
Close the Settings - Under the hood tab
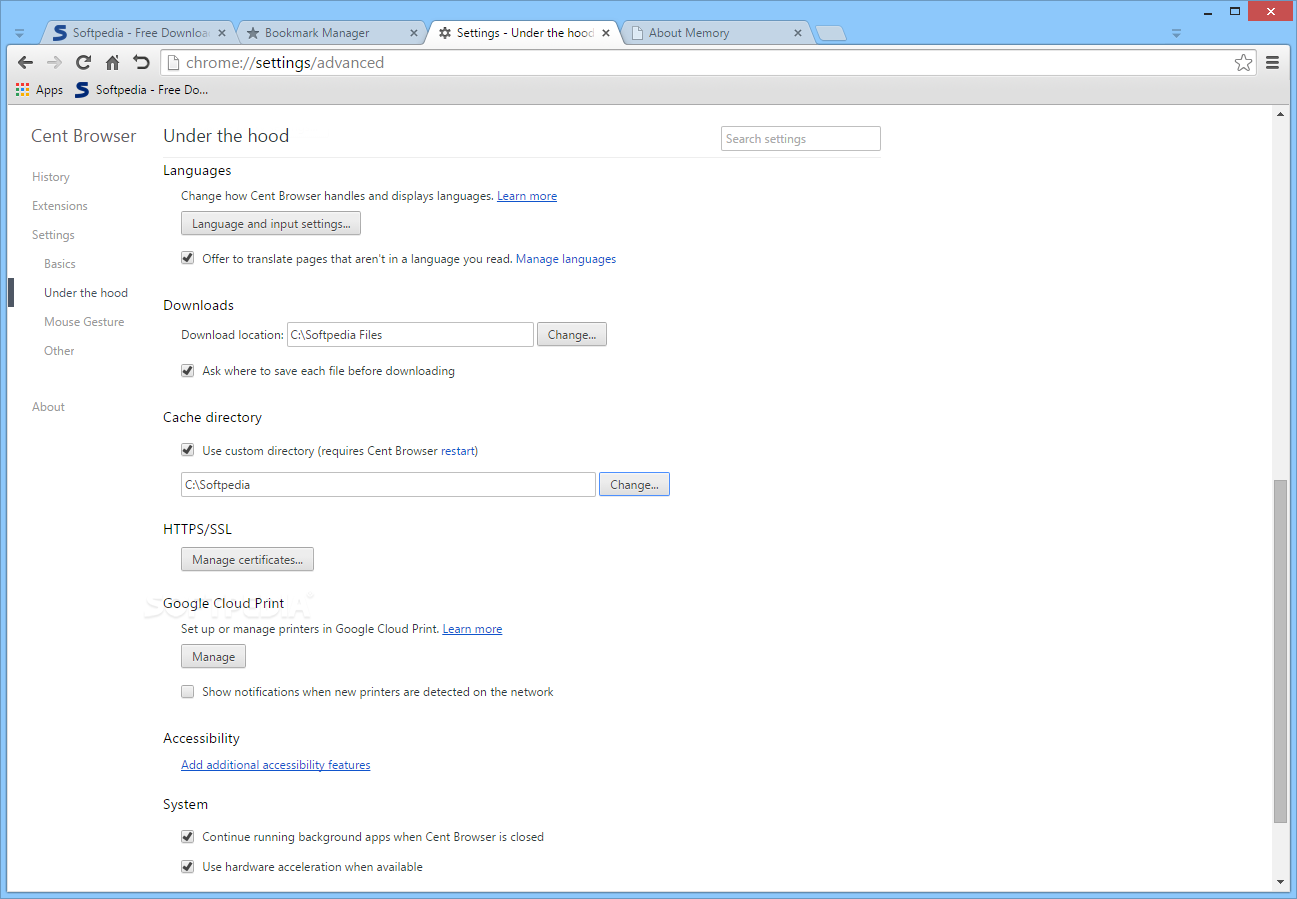click(x=606, y=33)
